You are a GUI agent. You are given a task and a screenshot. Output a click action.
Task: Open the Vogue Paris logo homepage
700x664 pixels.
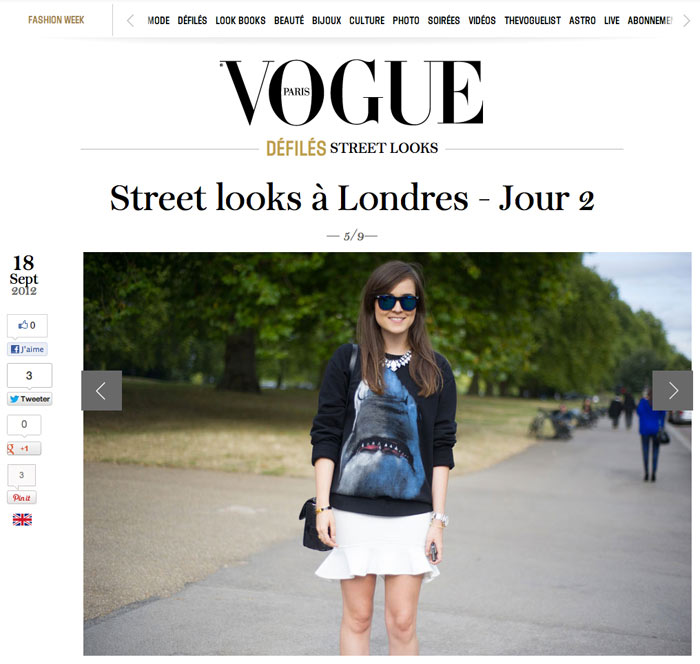(x=351, y=92)
